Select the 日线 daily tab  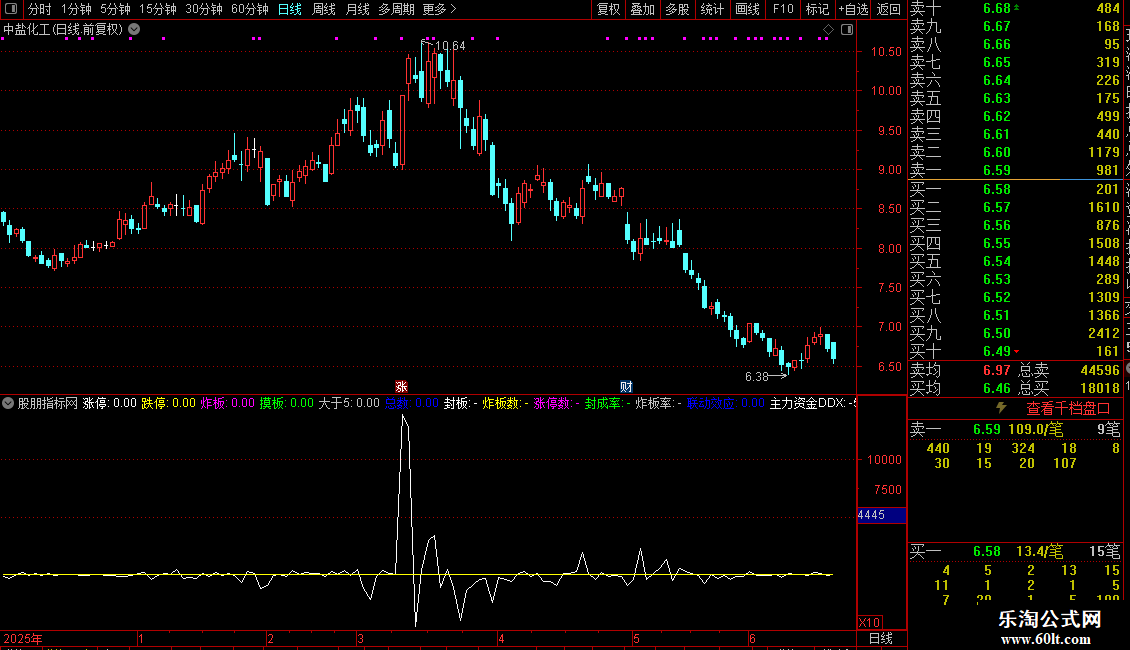tap(290, 9)
